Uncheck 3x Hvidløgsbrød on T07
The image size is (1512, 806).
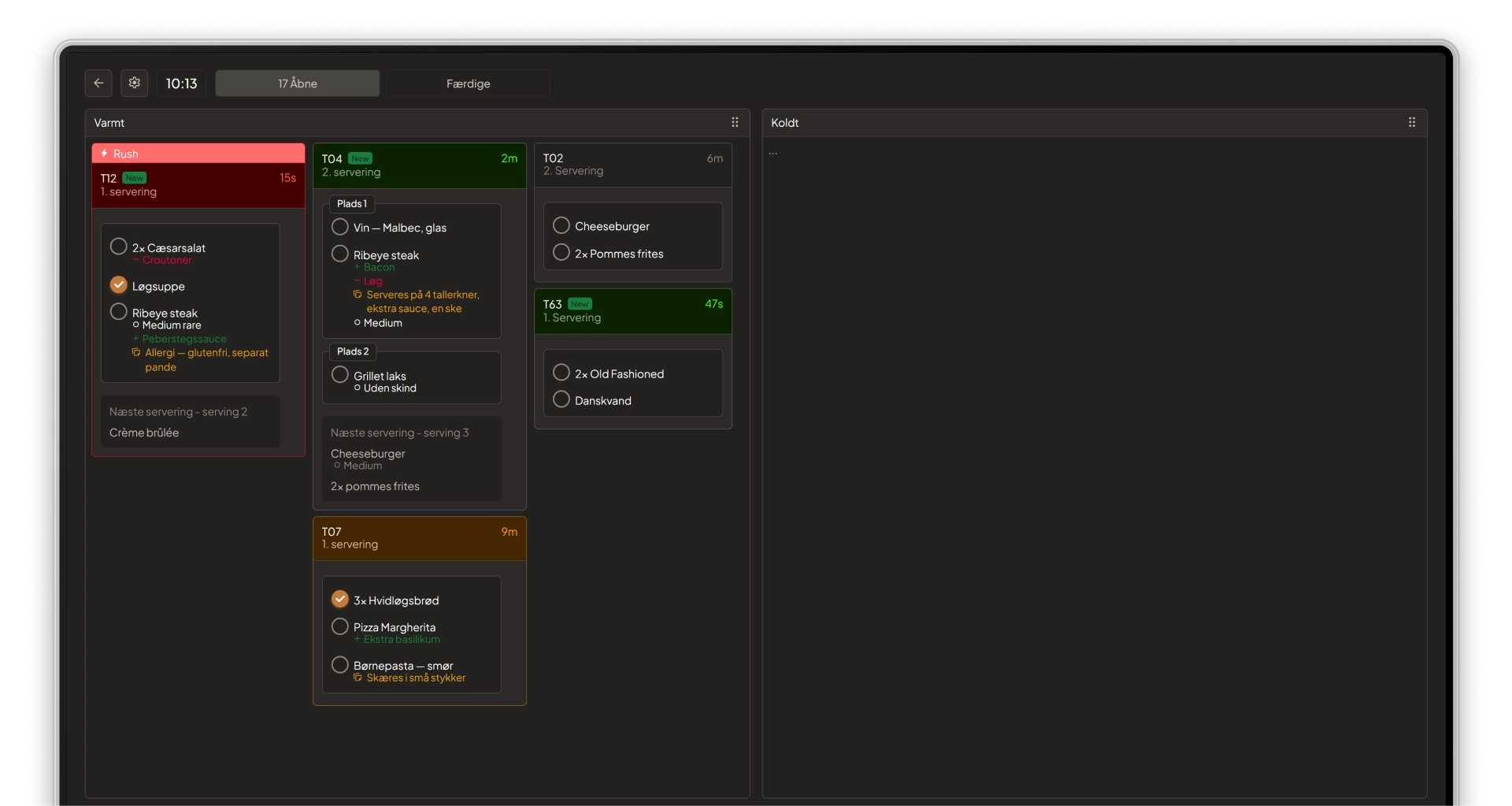coord(340,599)
